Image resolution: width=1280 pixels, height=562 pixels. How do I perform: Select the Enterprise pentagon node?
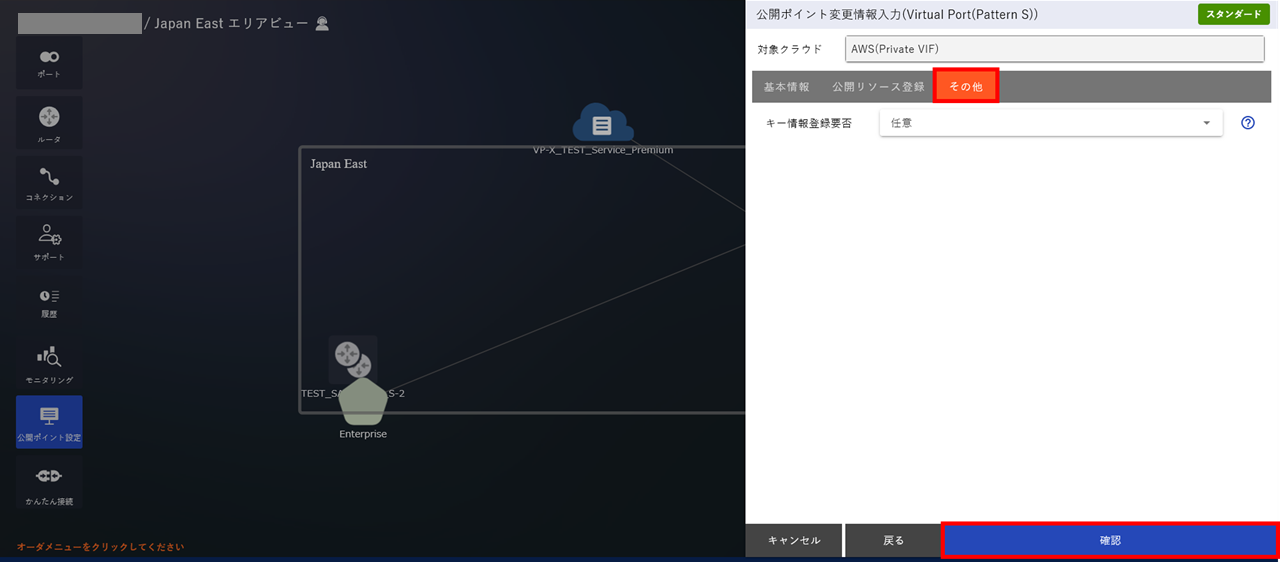point(363,402)
